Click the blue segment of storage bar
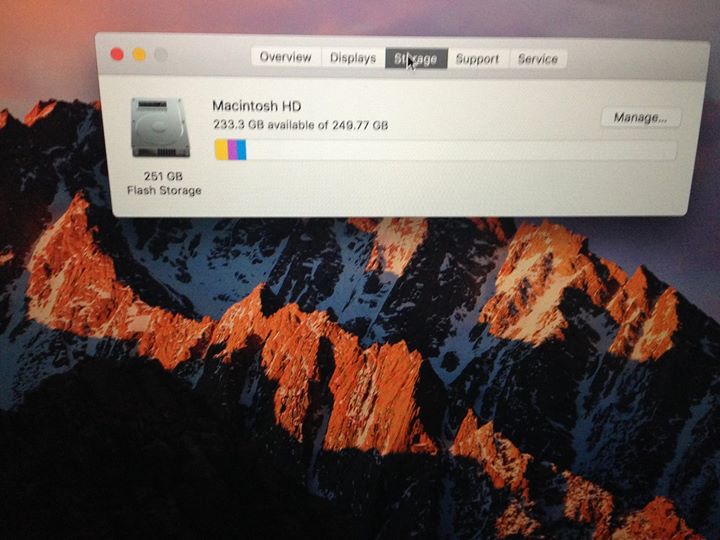720x540 pixels. pyautogui.click(x=242, y=150)
